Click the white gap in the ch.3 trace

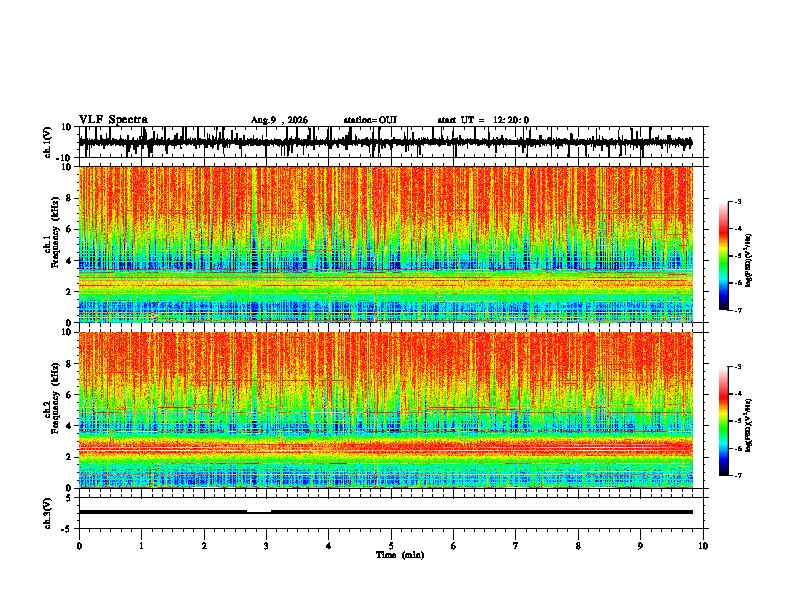259,512
